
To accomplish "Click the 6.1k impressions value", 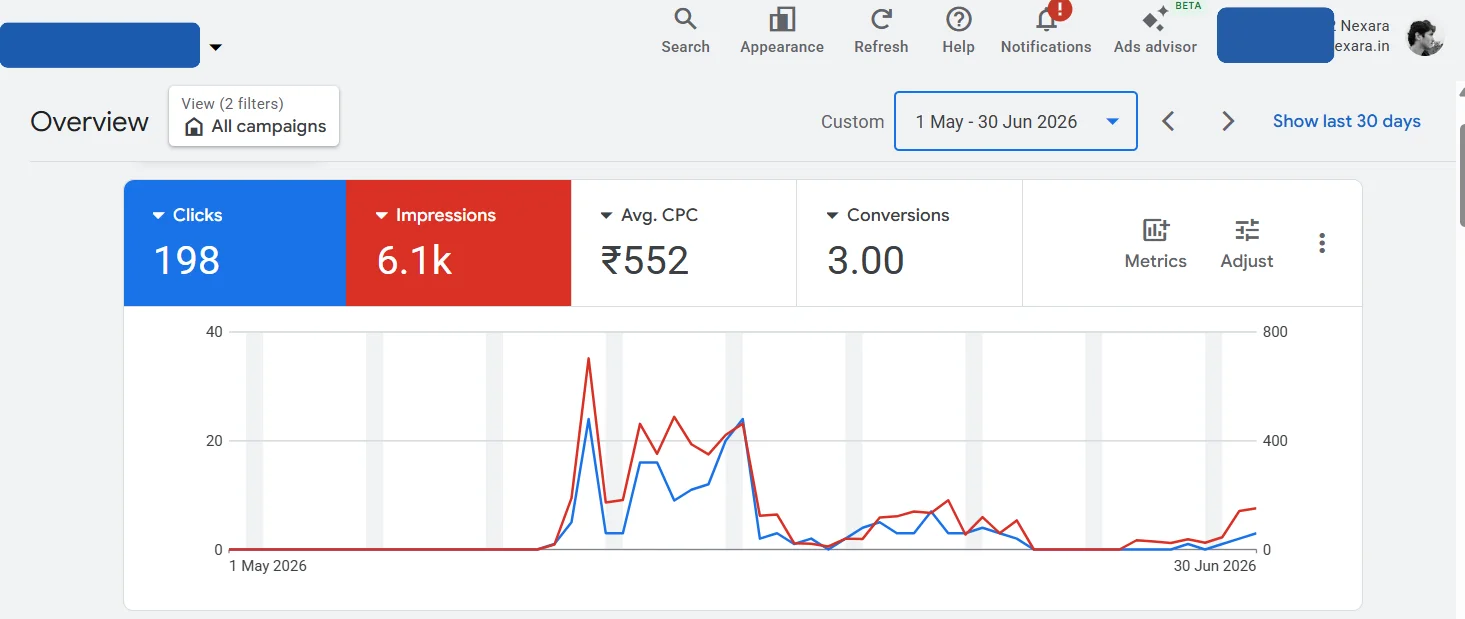I will click(x=414, y=261).
